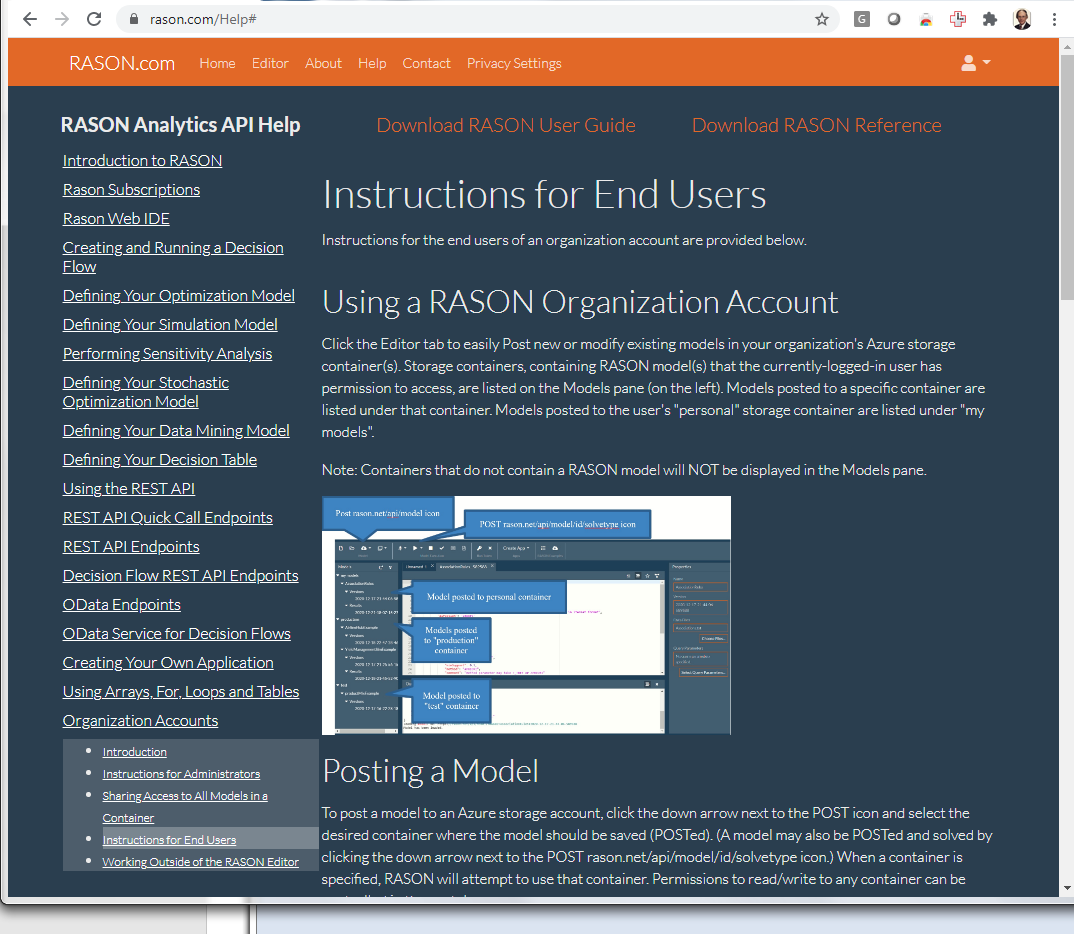The height and width of the screenshot is (934, 1074).
Task: Open REST API Quick Call Endpoints
Action: 168,518
